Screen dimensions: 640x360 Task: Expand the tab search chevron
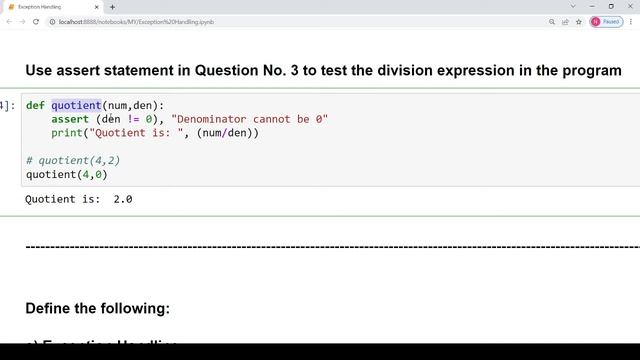click(x=573, y=7)
